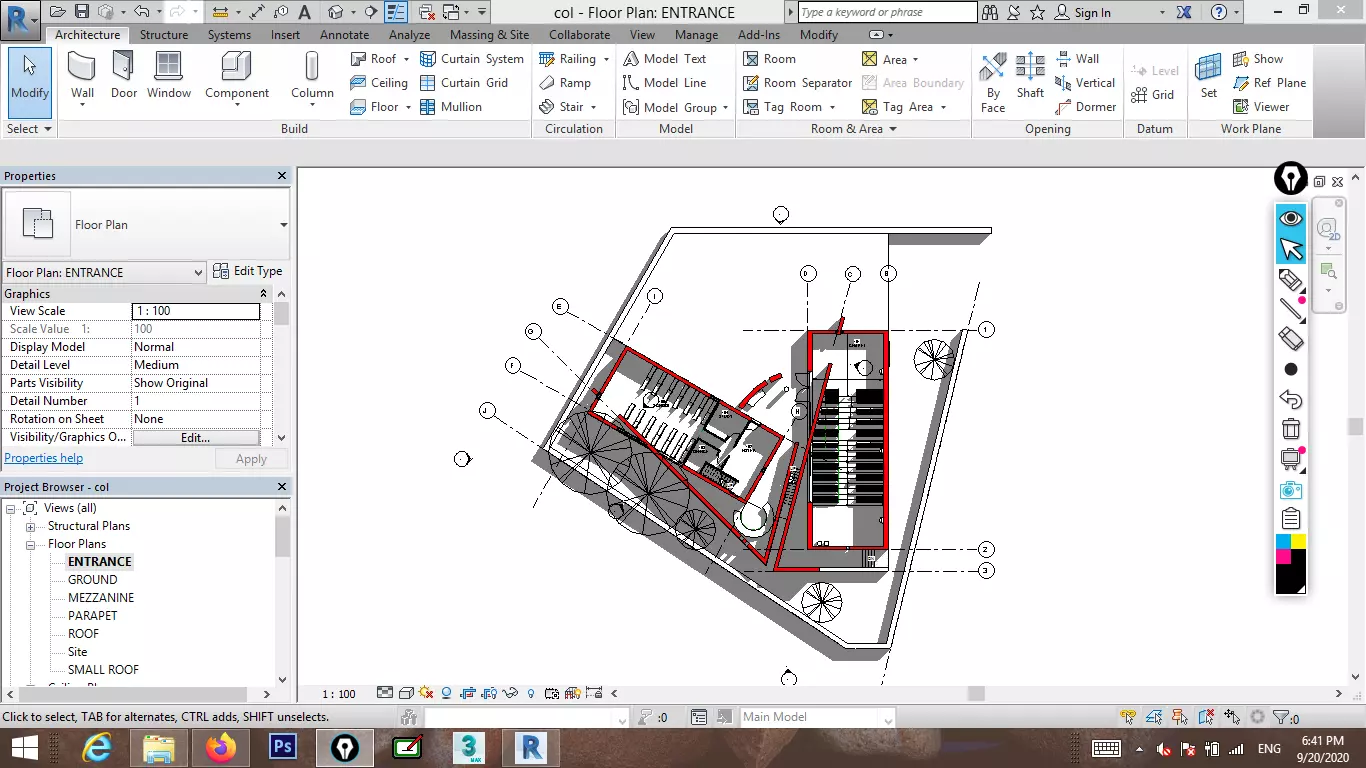
Task: Click the trash can on the annotation toolbar
Action: 1291,429
